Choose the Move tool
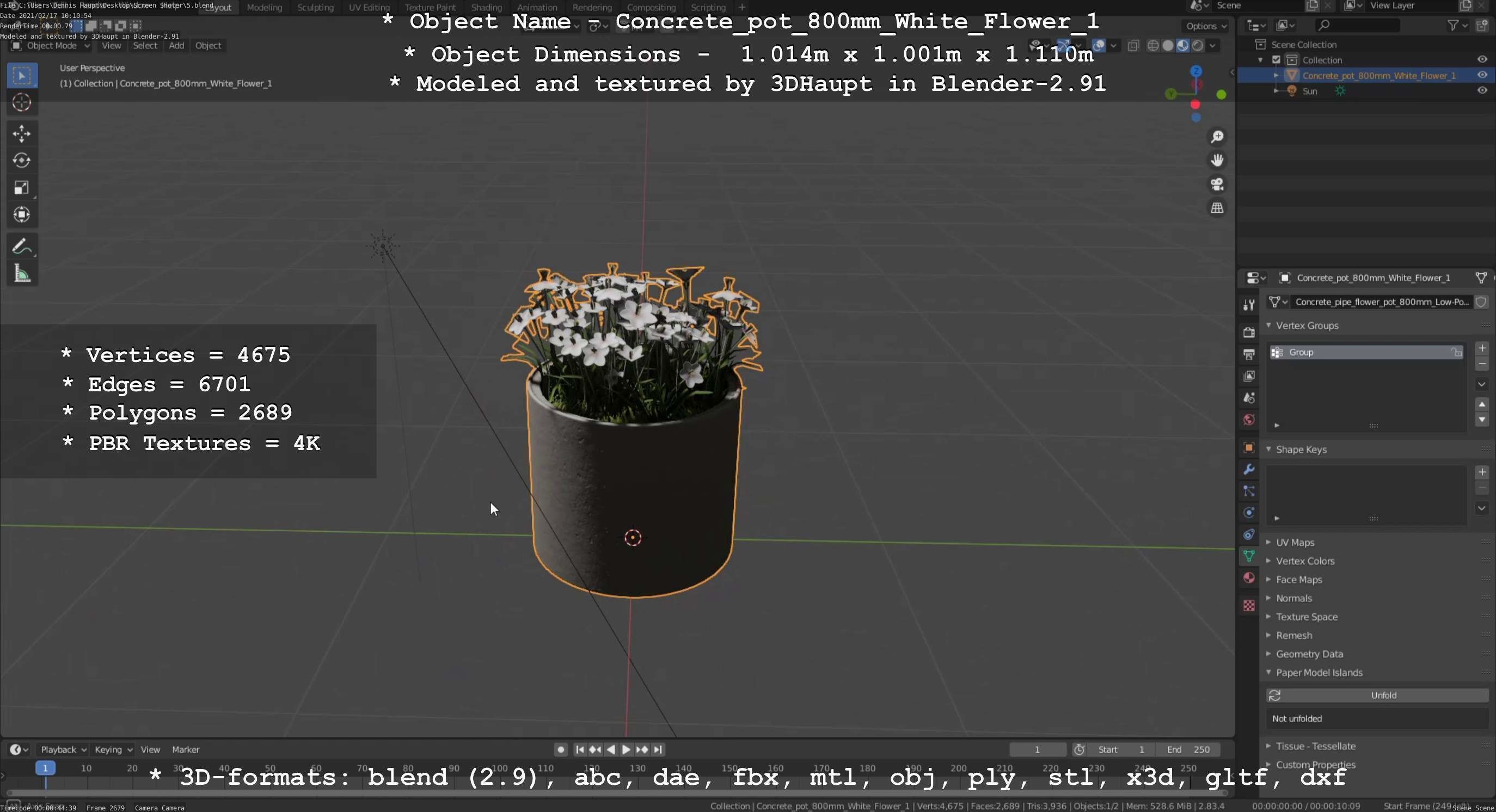The image size is (1496, 812). click(22, 133)
